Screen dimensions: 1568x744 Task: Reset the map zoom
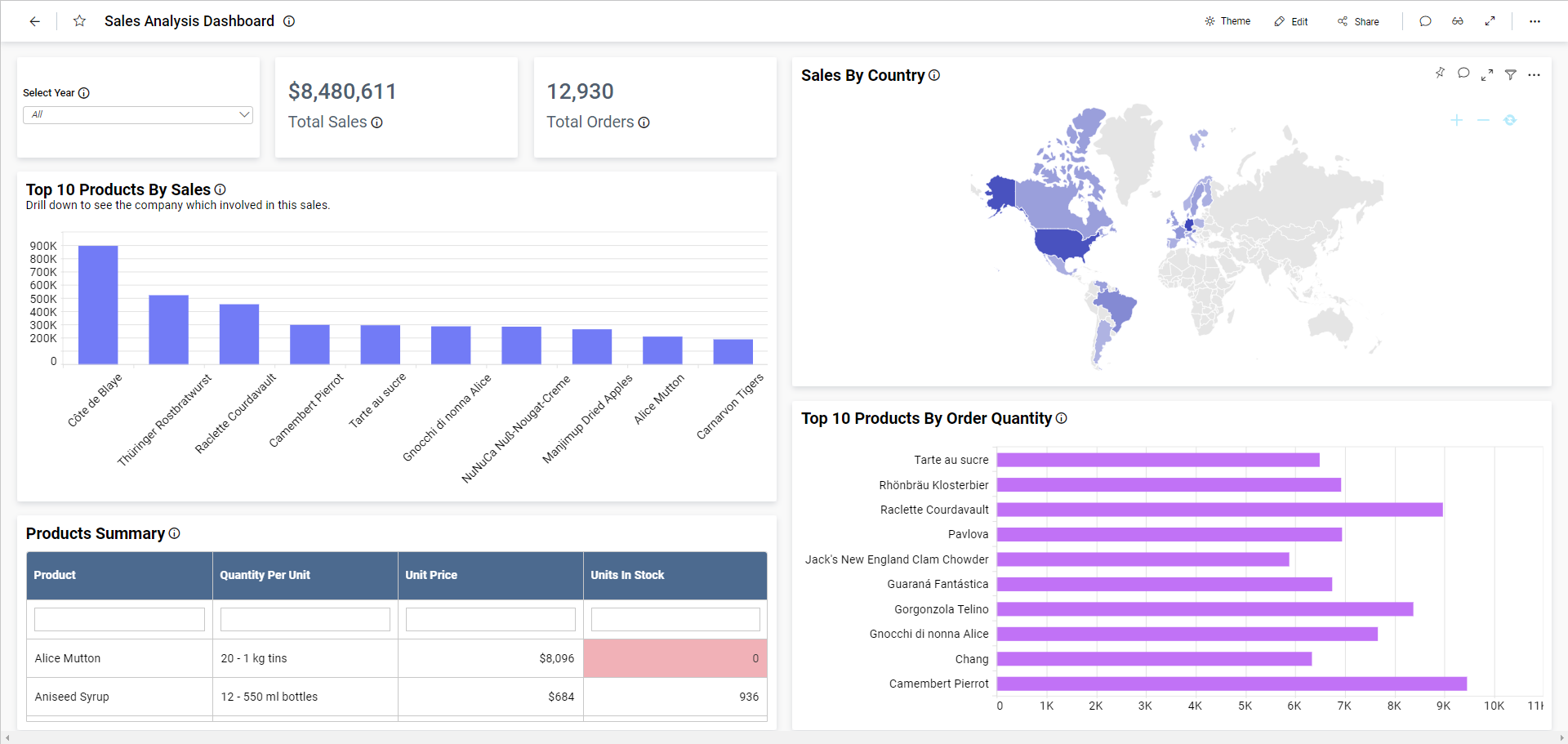(x=1510, y=120)
